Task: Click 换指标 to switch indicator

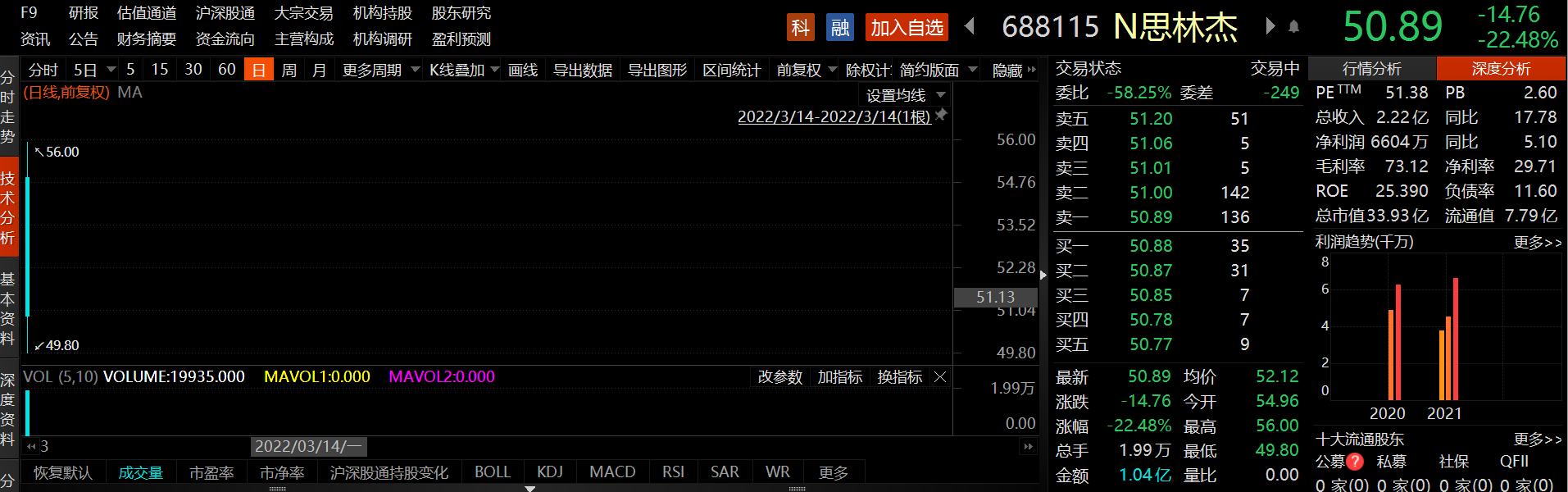Action: click(x=900, y=376)
